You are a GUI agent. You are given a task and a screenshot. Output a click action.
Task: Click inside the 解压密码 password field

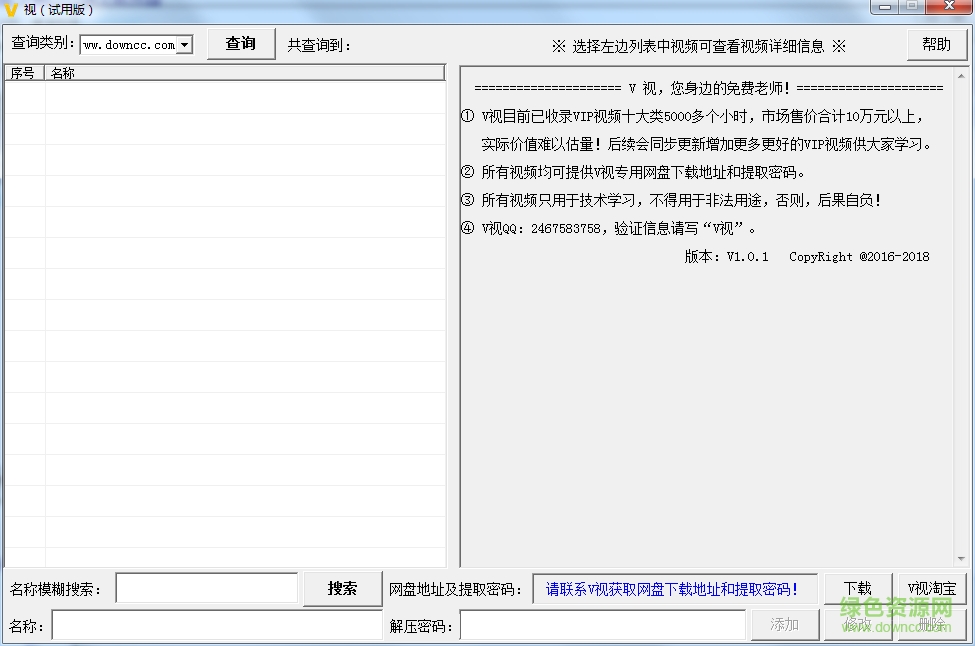(x=604, y=624)
